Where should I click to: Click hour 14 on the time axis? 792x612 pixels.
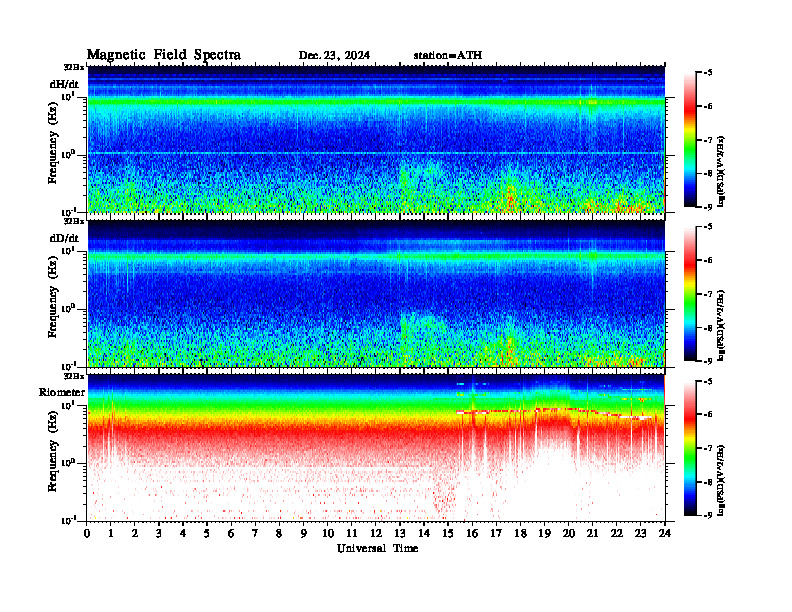[x=424, y=533]
